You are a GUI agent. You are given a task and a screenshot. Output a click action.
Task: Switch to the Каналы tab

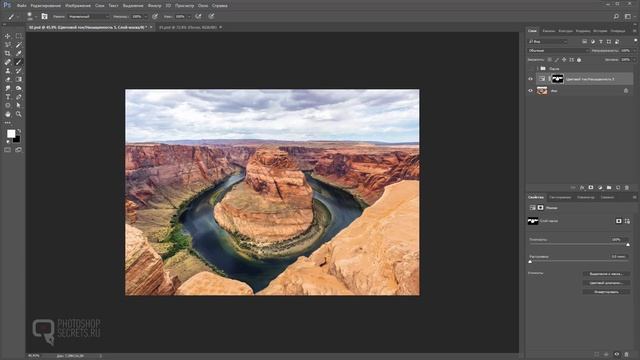pos(549,31)
